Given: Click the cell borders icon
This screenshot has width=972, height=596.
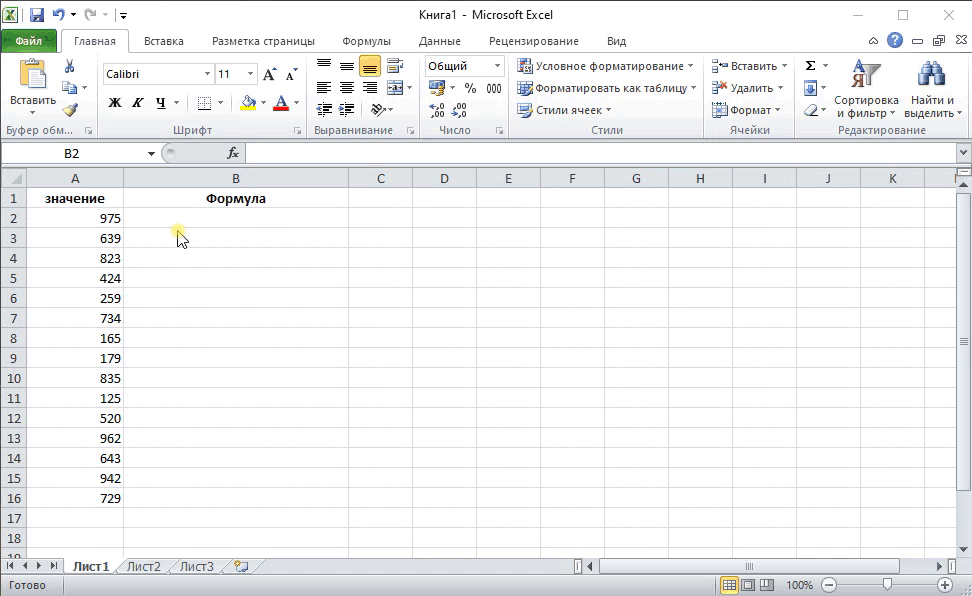Looking at the screenshot, I should 204,103.
